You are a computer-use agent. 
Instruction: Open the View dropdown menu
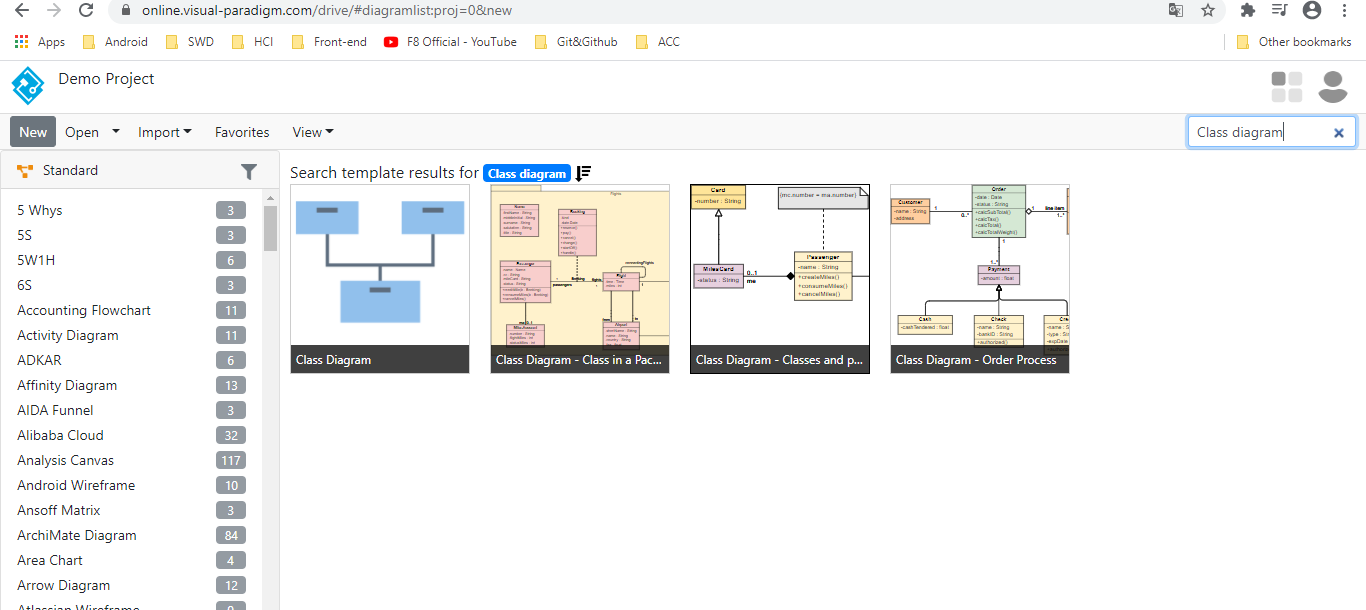tap(312, 131)
